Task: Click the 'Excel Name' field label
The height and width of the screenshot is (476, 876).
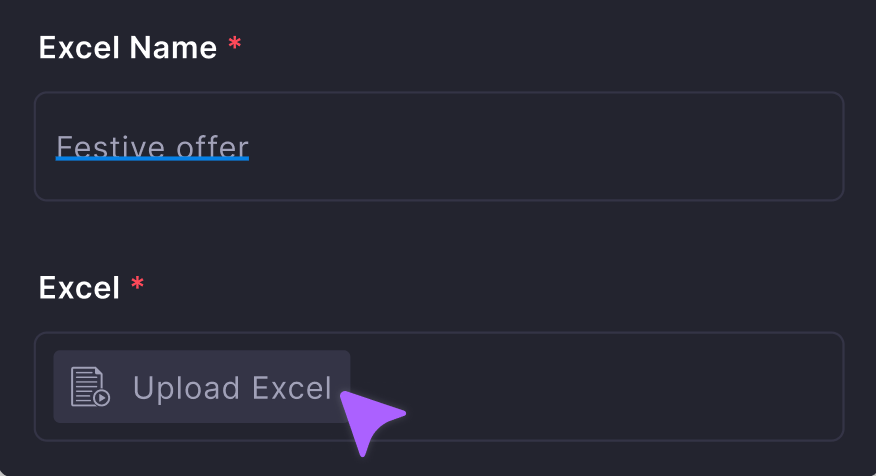Action: (x=128, y=47)
